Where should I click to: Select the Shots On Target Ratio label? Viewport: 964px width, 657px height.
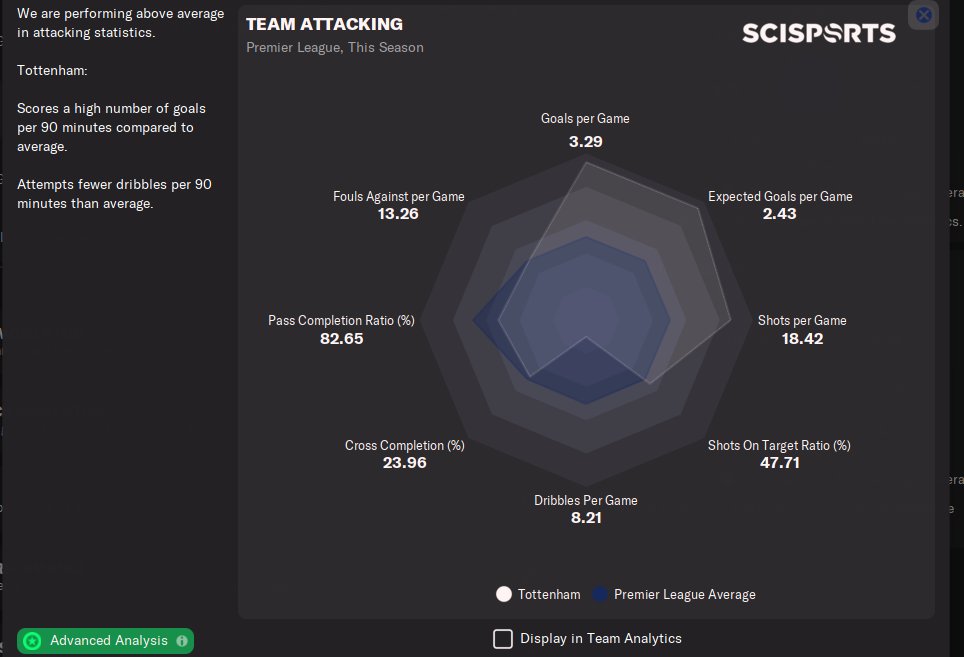point(779,445)
